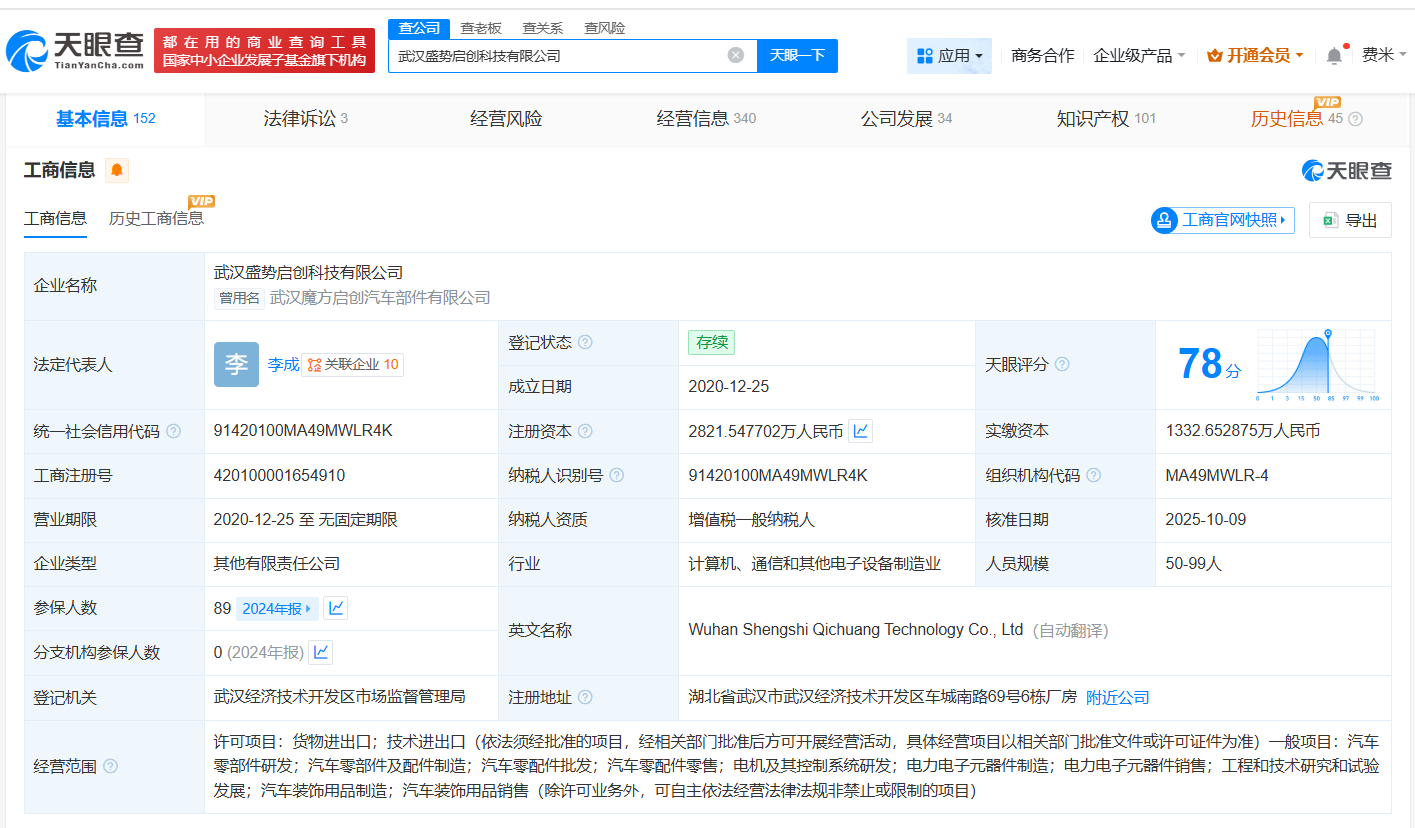Open 关联企业 10 next to 李成
This screenshot has width=1415, height=828.
click(352, 364)
